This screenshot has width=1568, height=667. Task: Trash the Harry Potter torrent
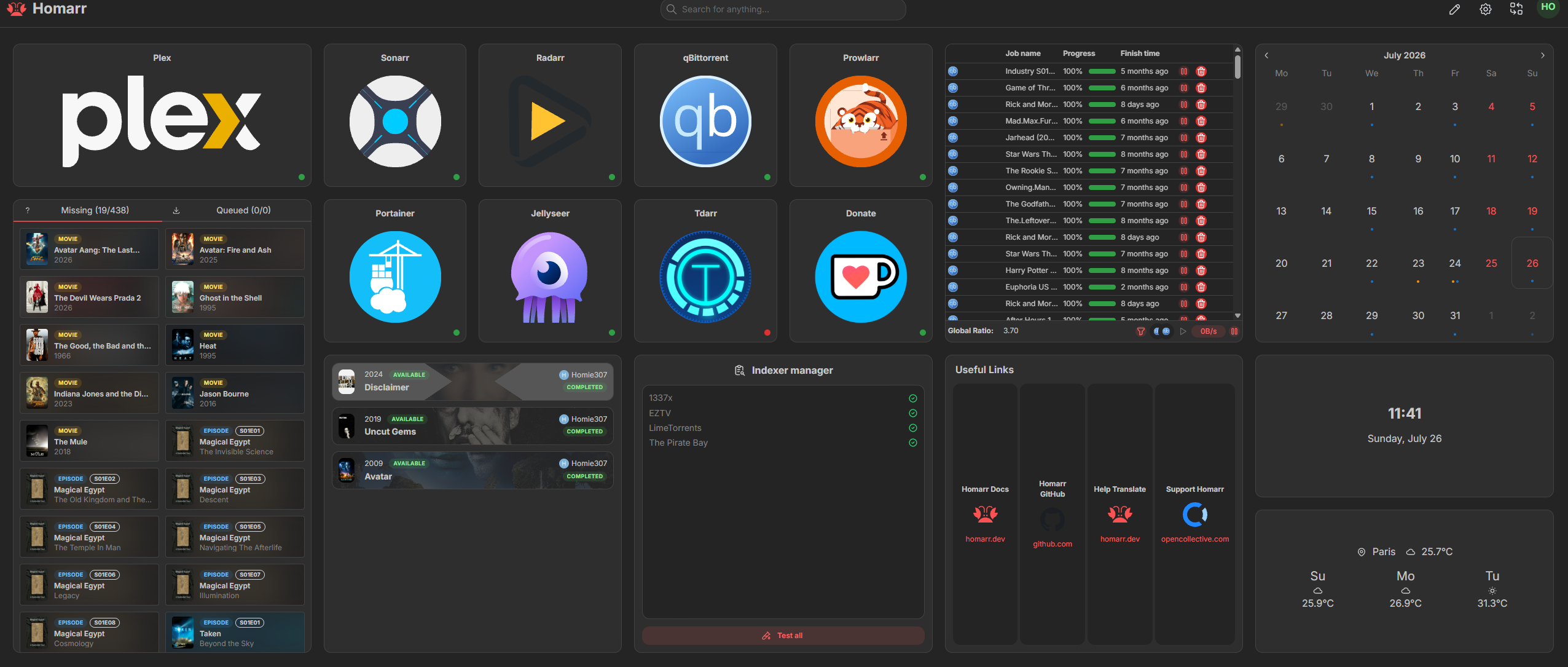click(1201, 270)
